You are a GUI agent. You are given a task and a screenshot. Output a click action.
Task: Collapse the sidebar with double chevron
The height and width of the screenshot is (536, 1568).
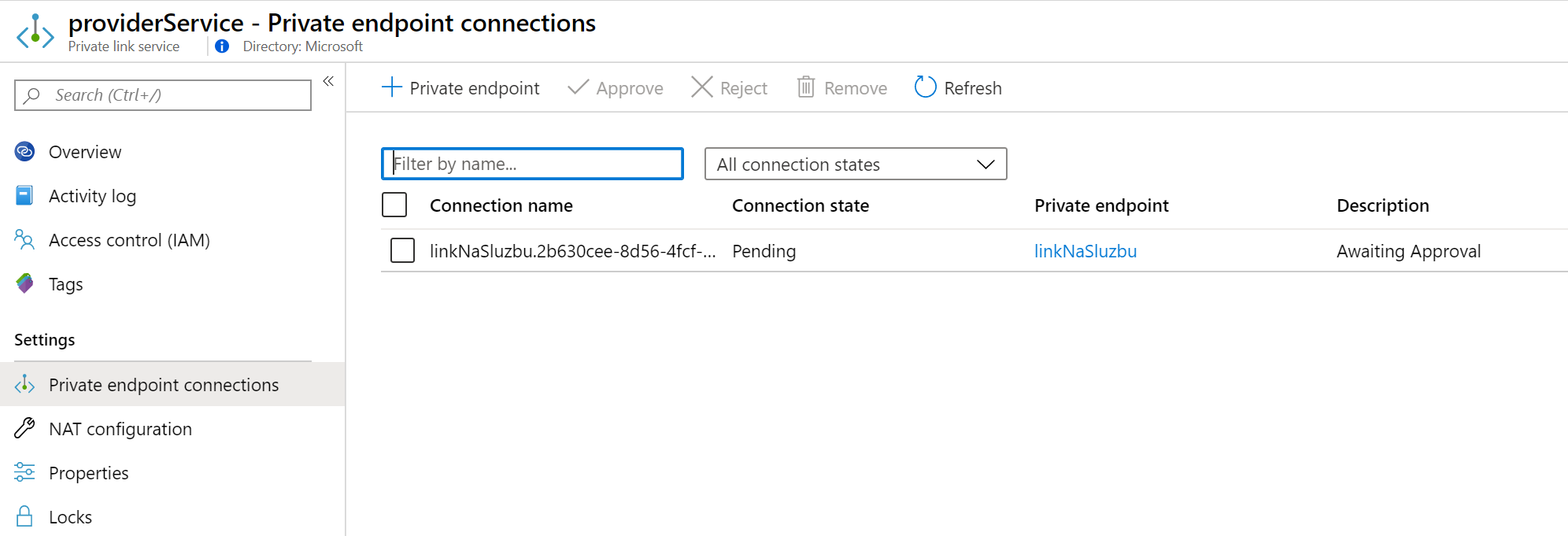point(328,81)
